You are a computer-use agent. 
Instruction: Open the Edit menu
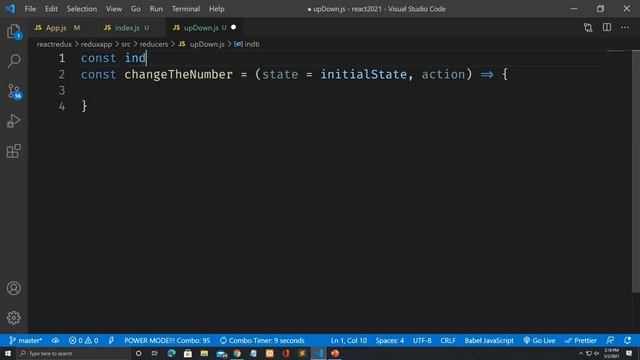(51, 9)
